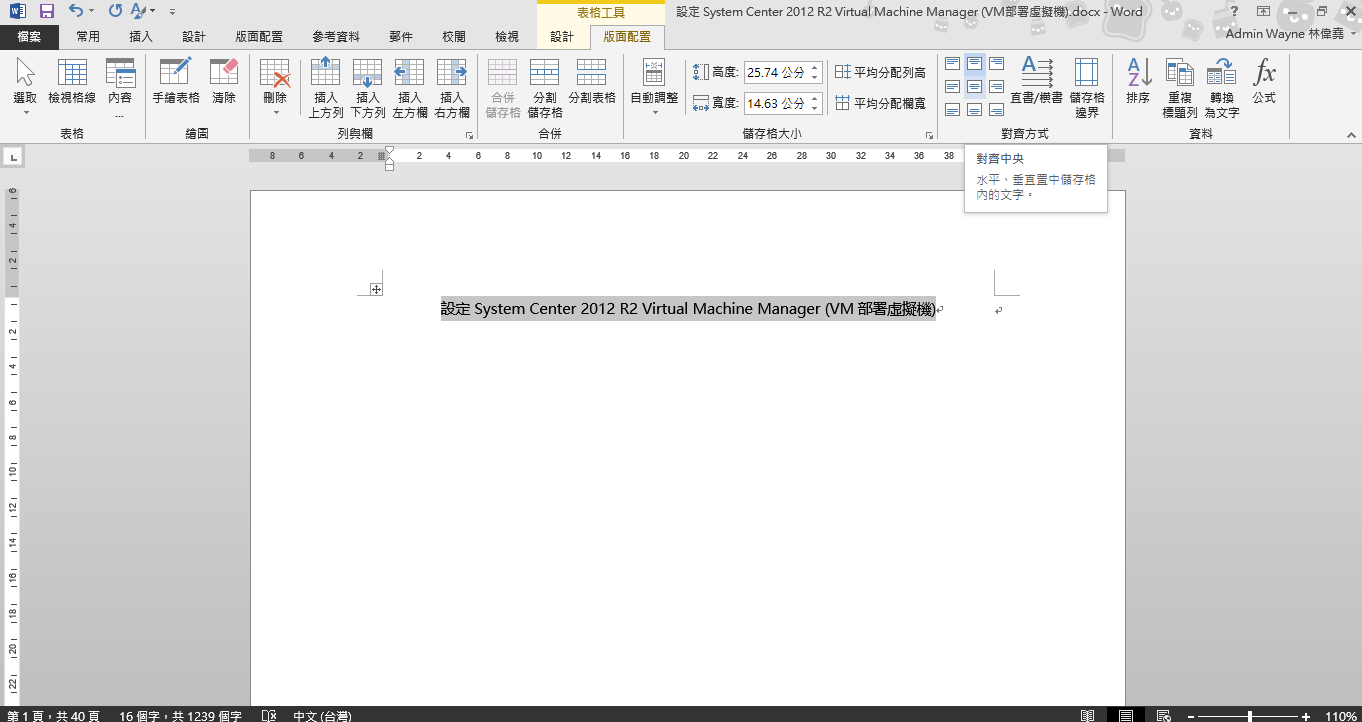Viewport: 1362px width, 722px height.
Task: Open the 刪除 delete table dropdown
Action: click(x=275, y=86)
